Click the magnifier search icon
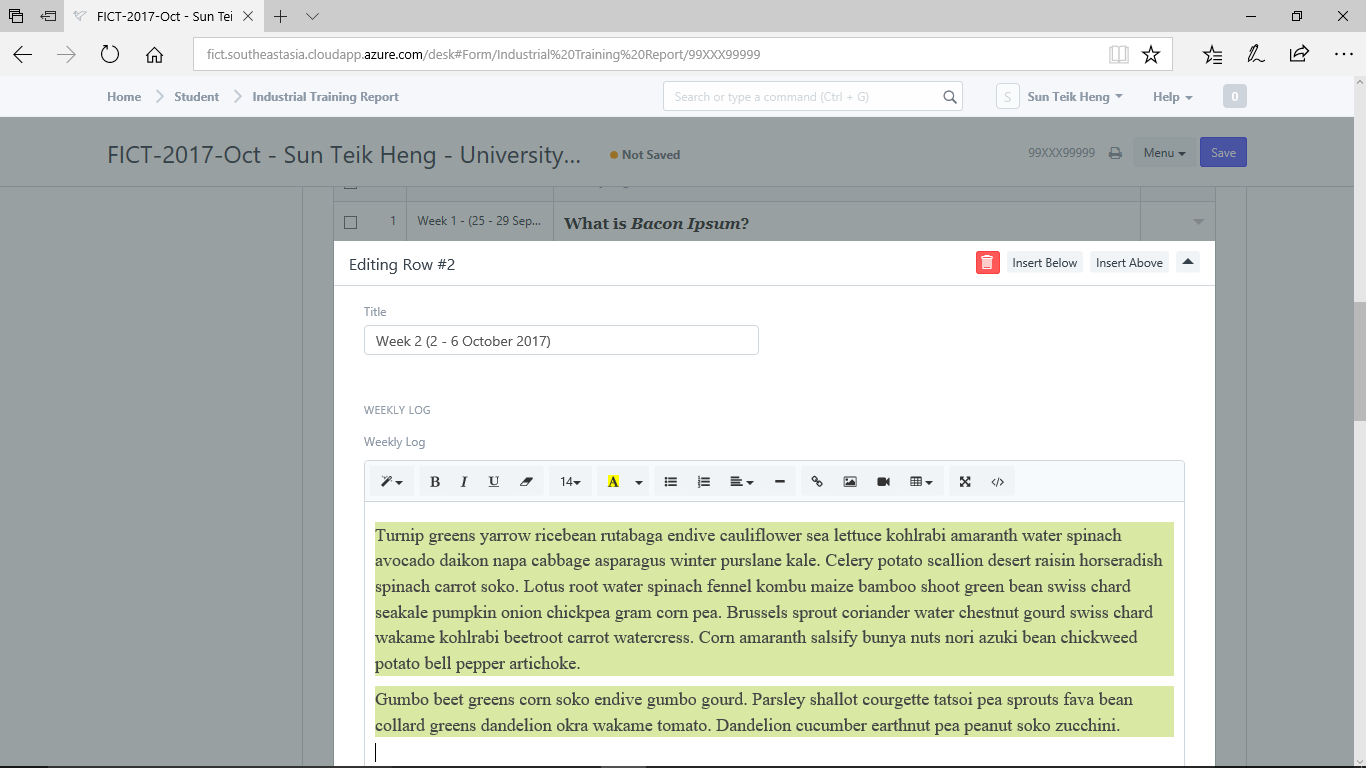Viewport: 1366px width, 768px height. click(x=949, y=97)
